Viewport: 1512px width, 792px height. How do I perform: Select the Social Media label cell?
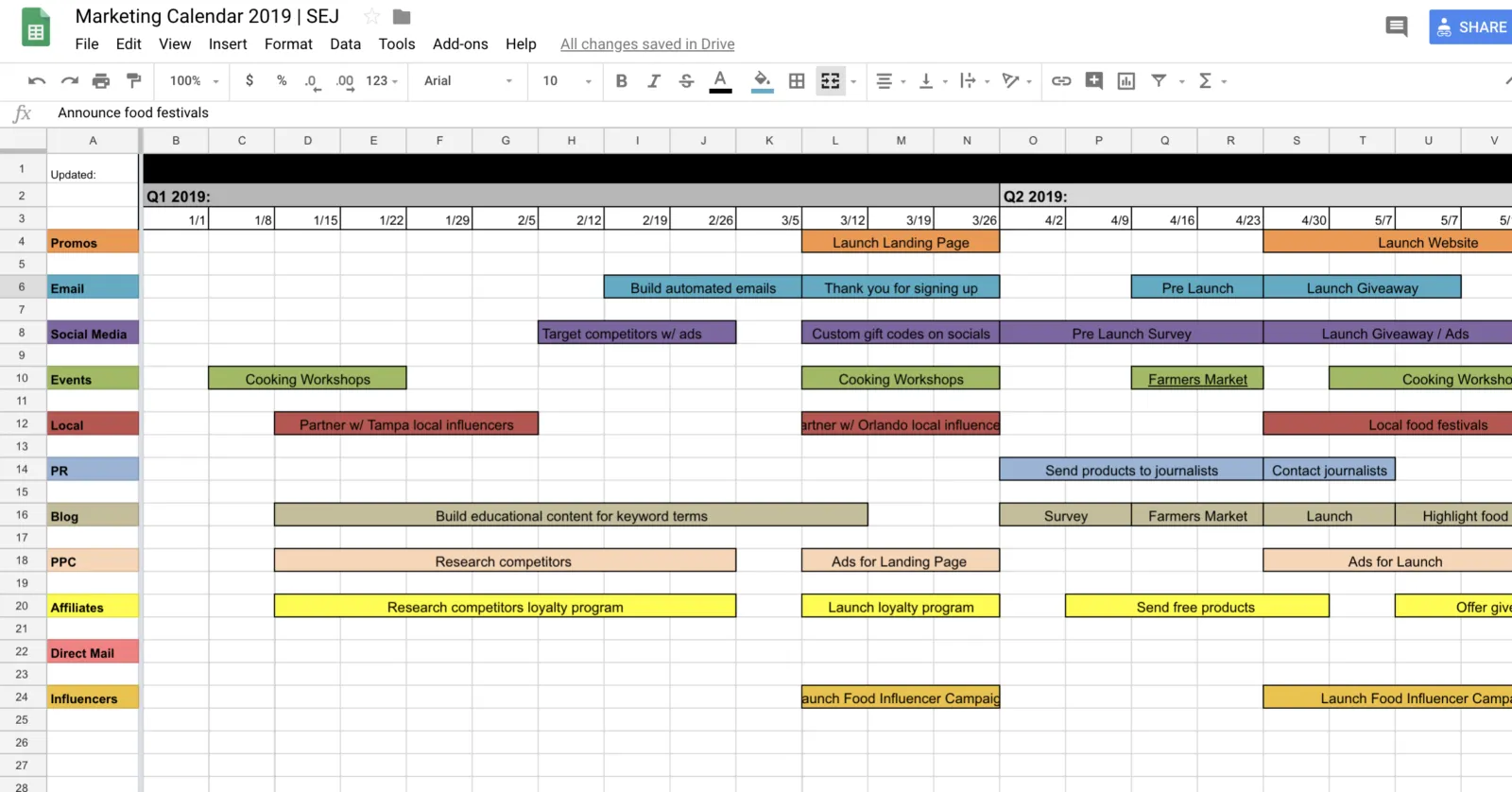click(x=93, y=334)
